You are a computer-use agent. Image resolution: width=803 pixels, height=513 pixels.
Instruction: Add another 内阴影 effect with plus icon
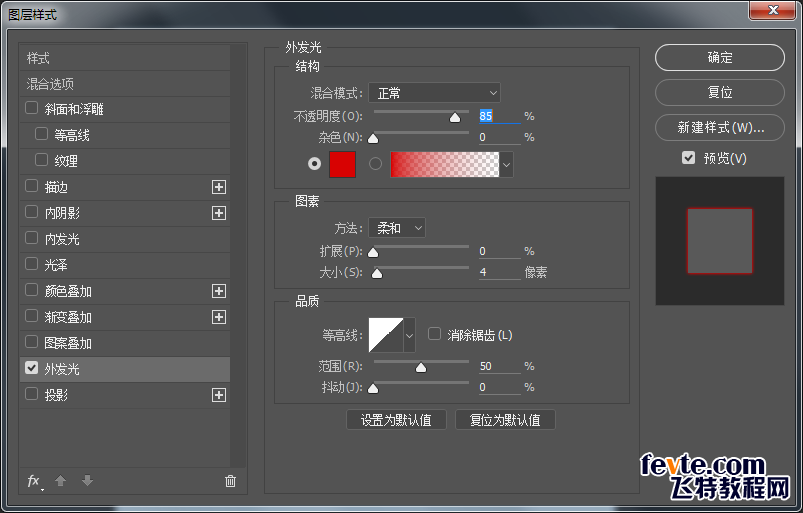click(219, 213)
